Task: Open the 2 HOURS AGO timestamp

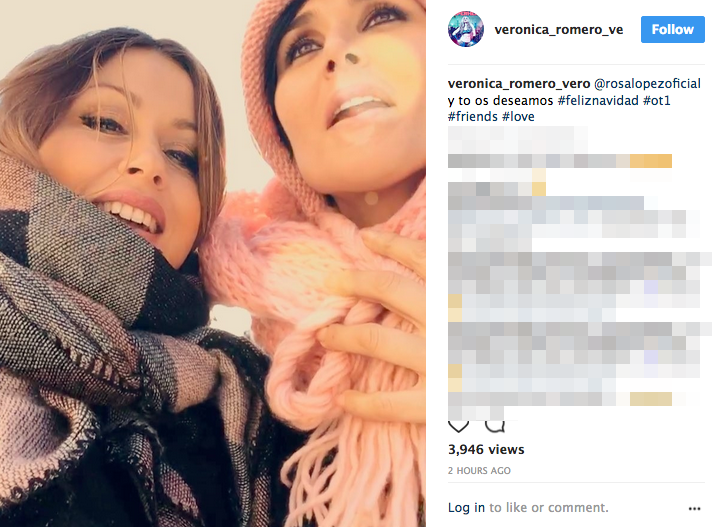Action: click(479, 471)
